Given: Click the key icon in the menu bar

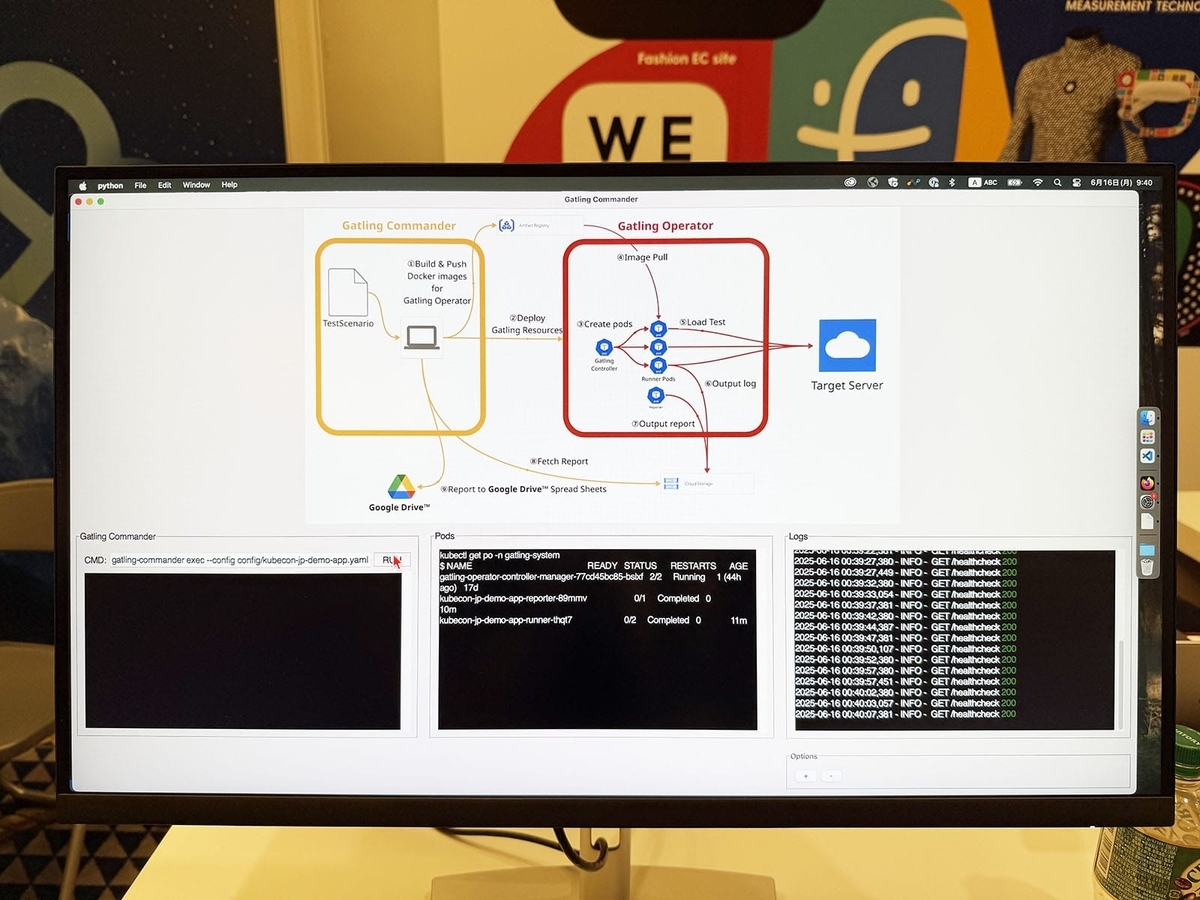Looking at the screenshot, I should point(913,183).
